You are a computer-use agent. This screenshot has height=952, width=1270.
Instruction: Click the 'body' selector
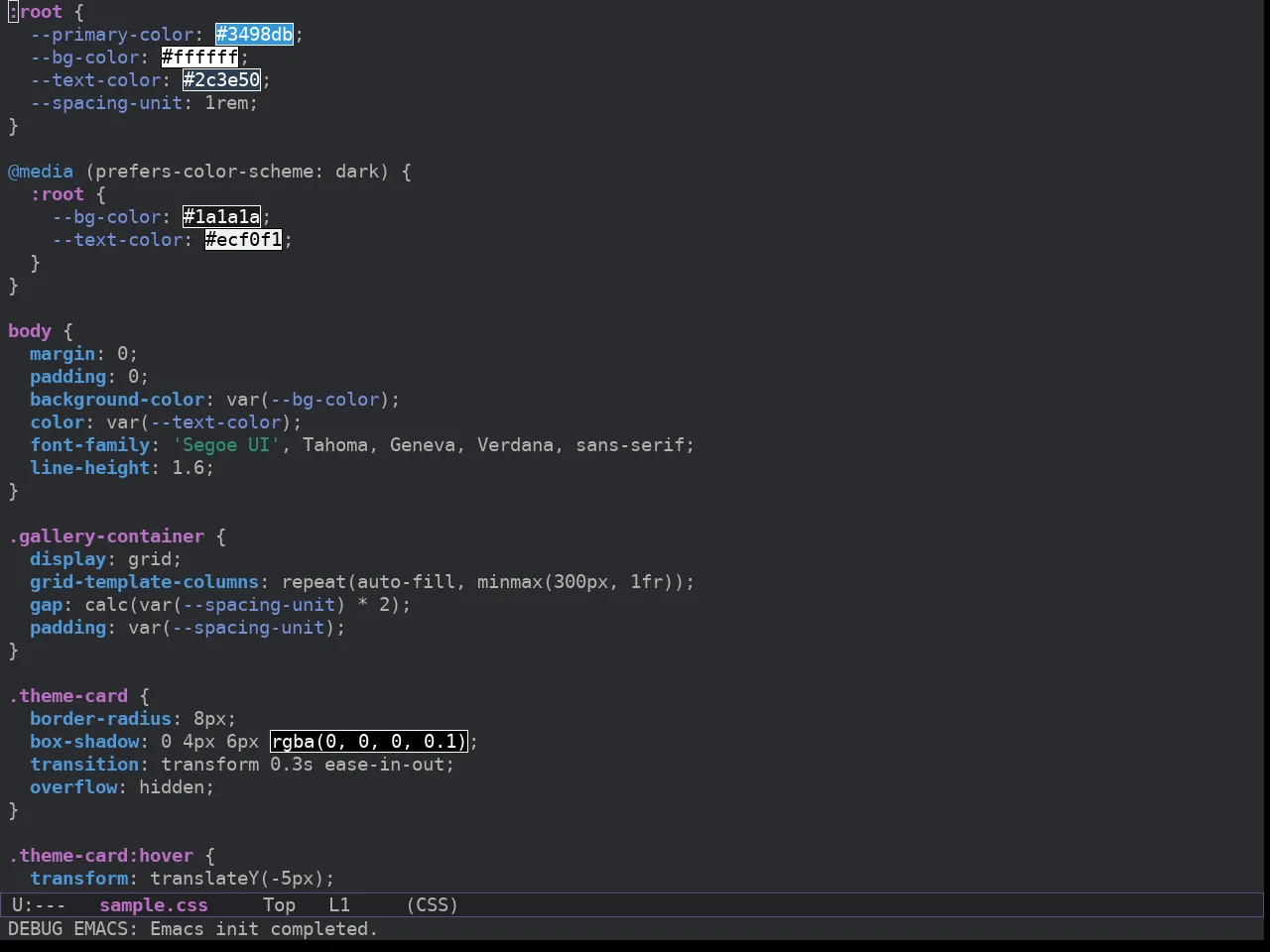click(30, 331)
